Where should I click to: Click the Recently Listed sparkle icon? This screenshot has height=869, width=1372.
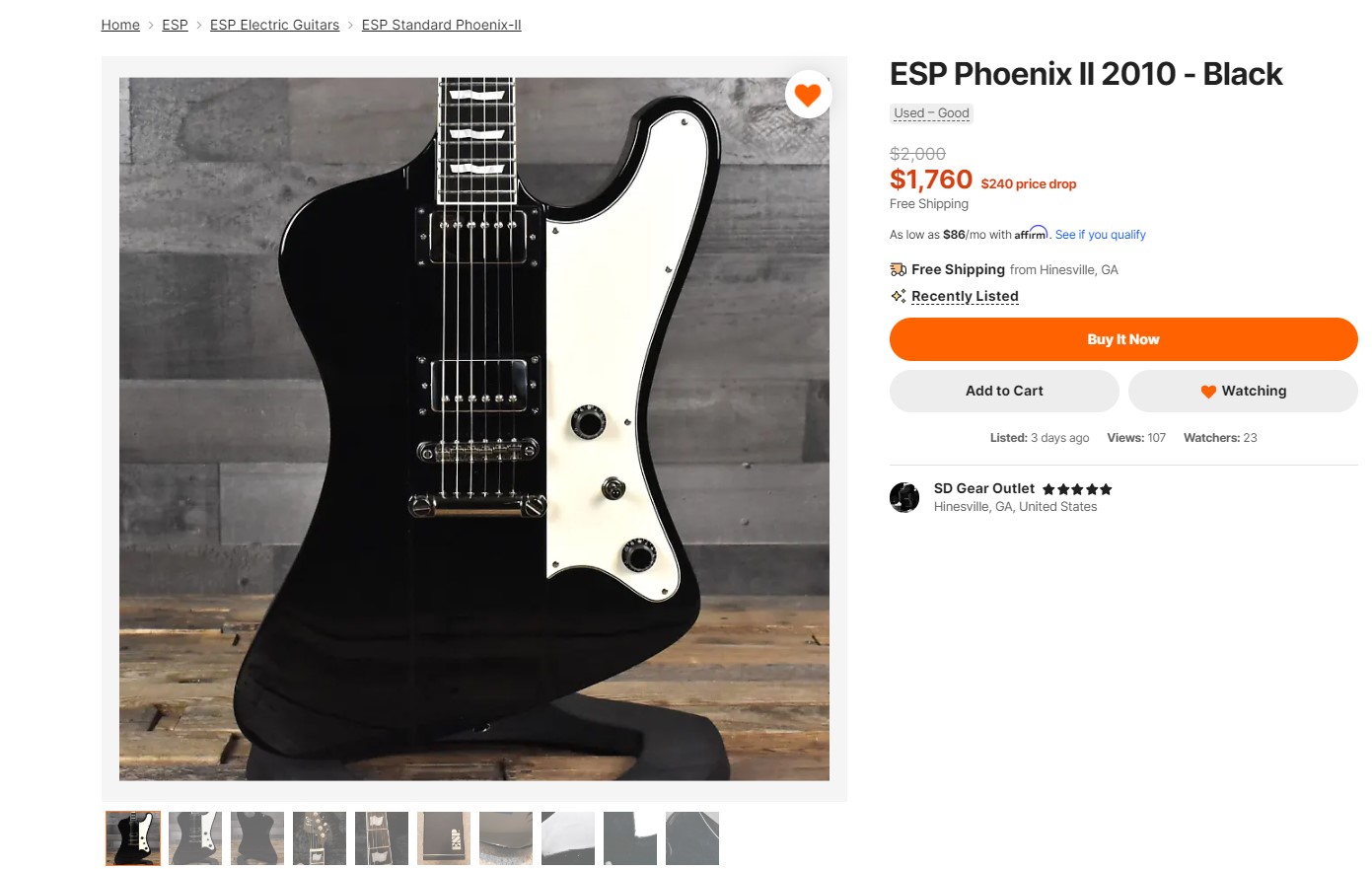coord(898,296)
